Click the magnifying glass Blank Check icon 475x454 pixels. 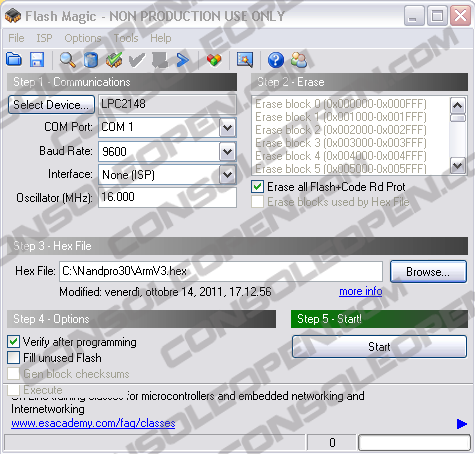[68, 60]
